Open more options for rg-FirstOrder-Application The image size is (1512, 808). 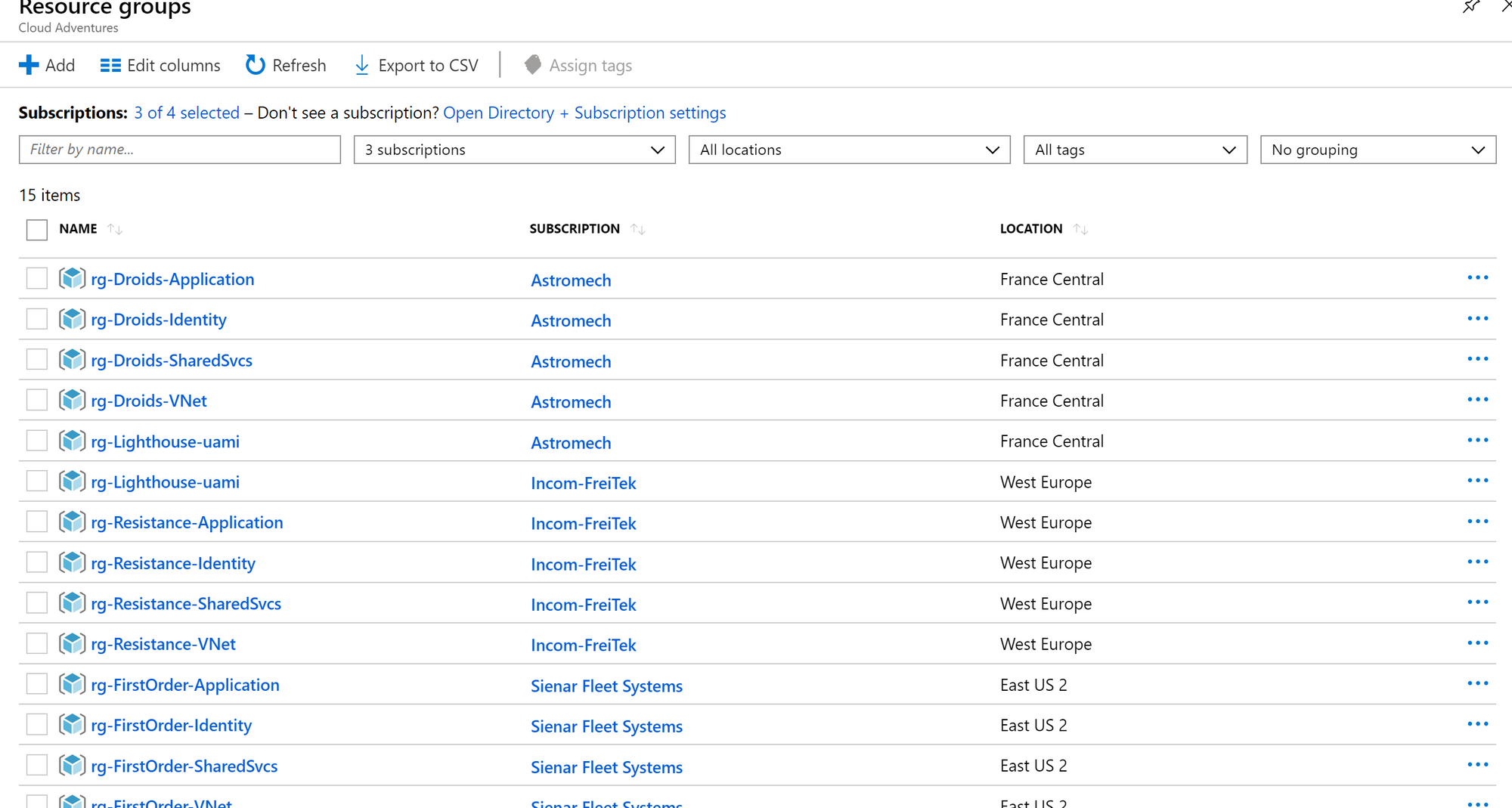tap(1477, 684)
